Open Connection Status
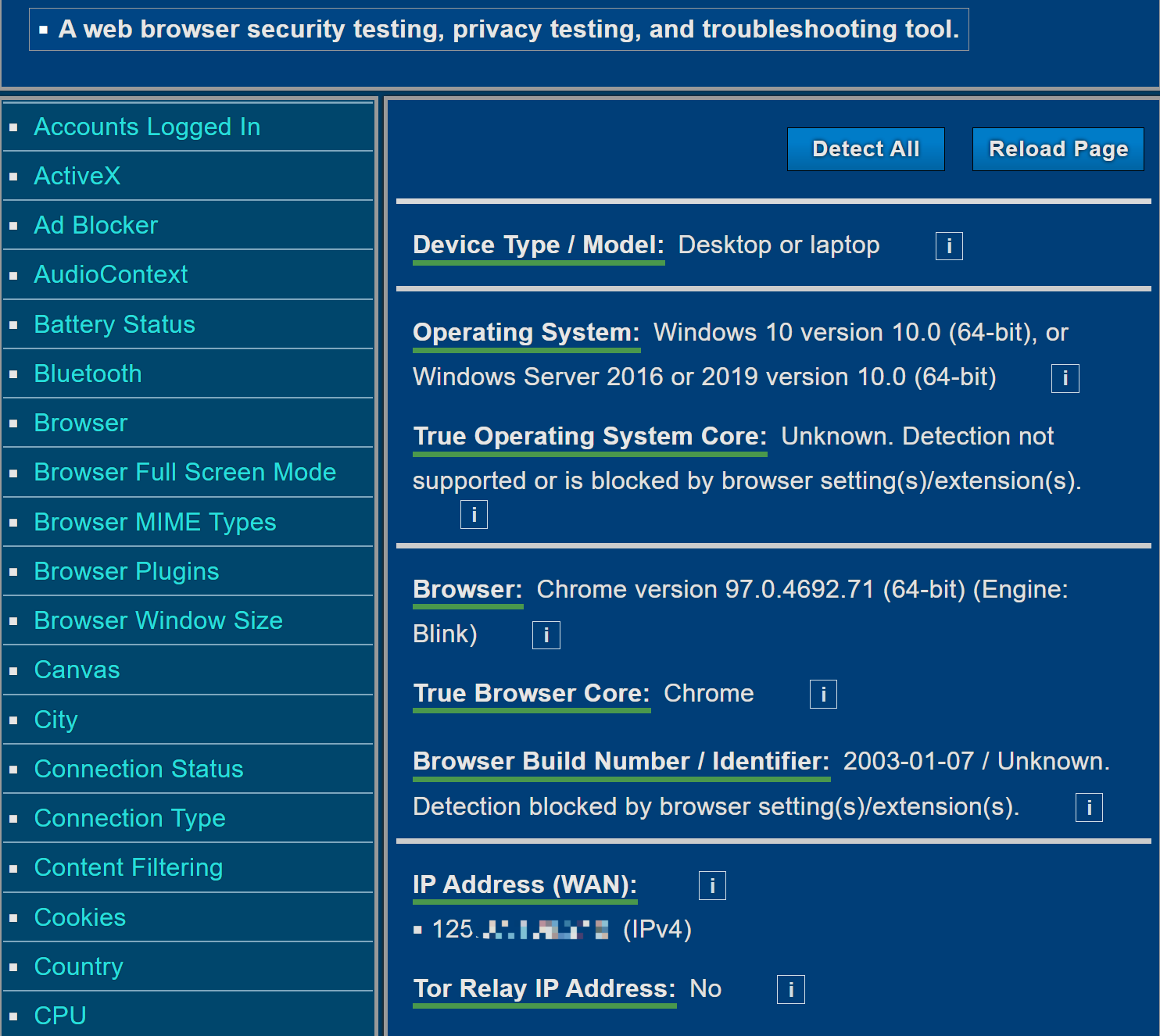Screen dimensions: 1160x1036 click(139, 769)
